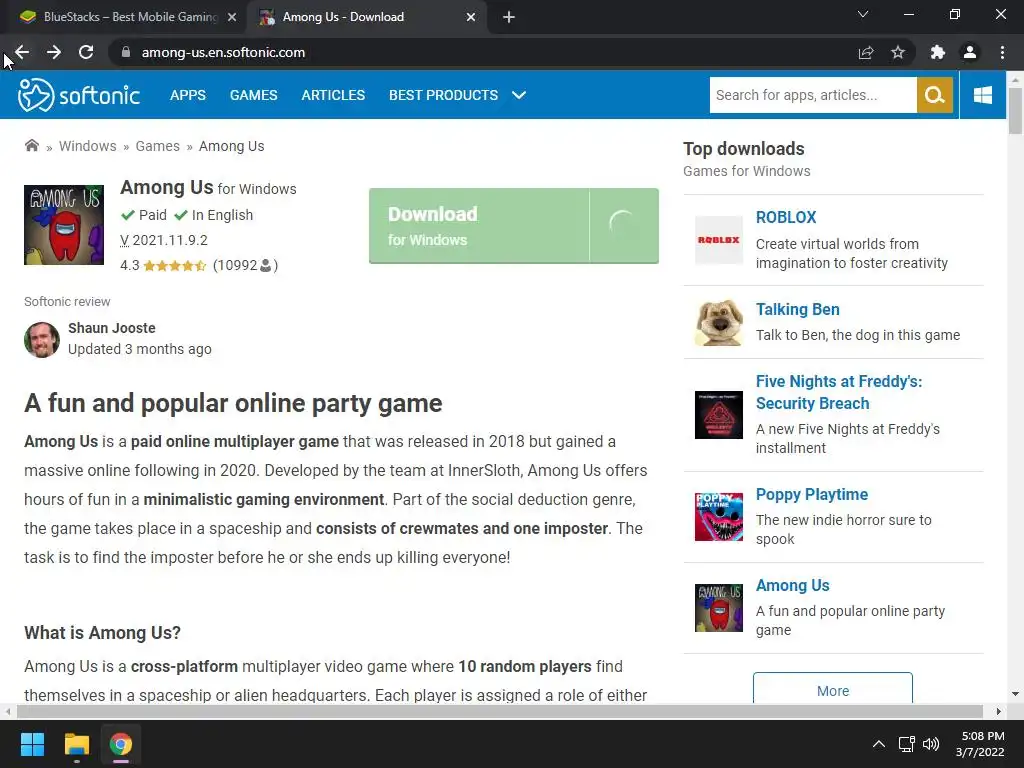Screen dimensions: 1024x768
Task: Open the volume icon in system tray
Action: [x=931, y=744]
